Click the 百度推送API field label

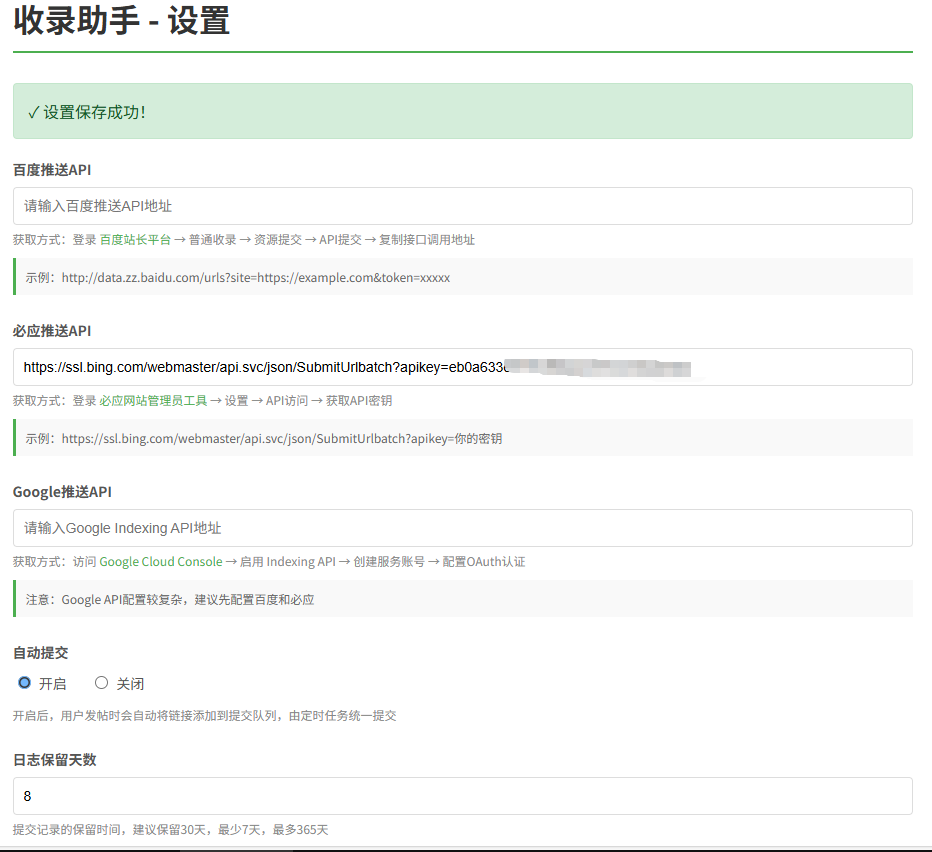point(52,170)
